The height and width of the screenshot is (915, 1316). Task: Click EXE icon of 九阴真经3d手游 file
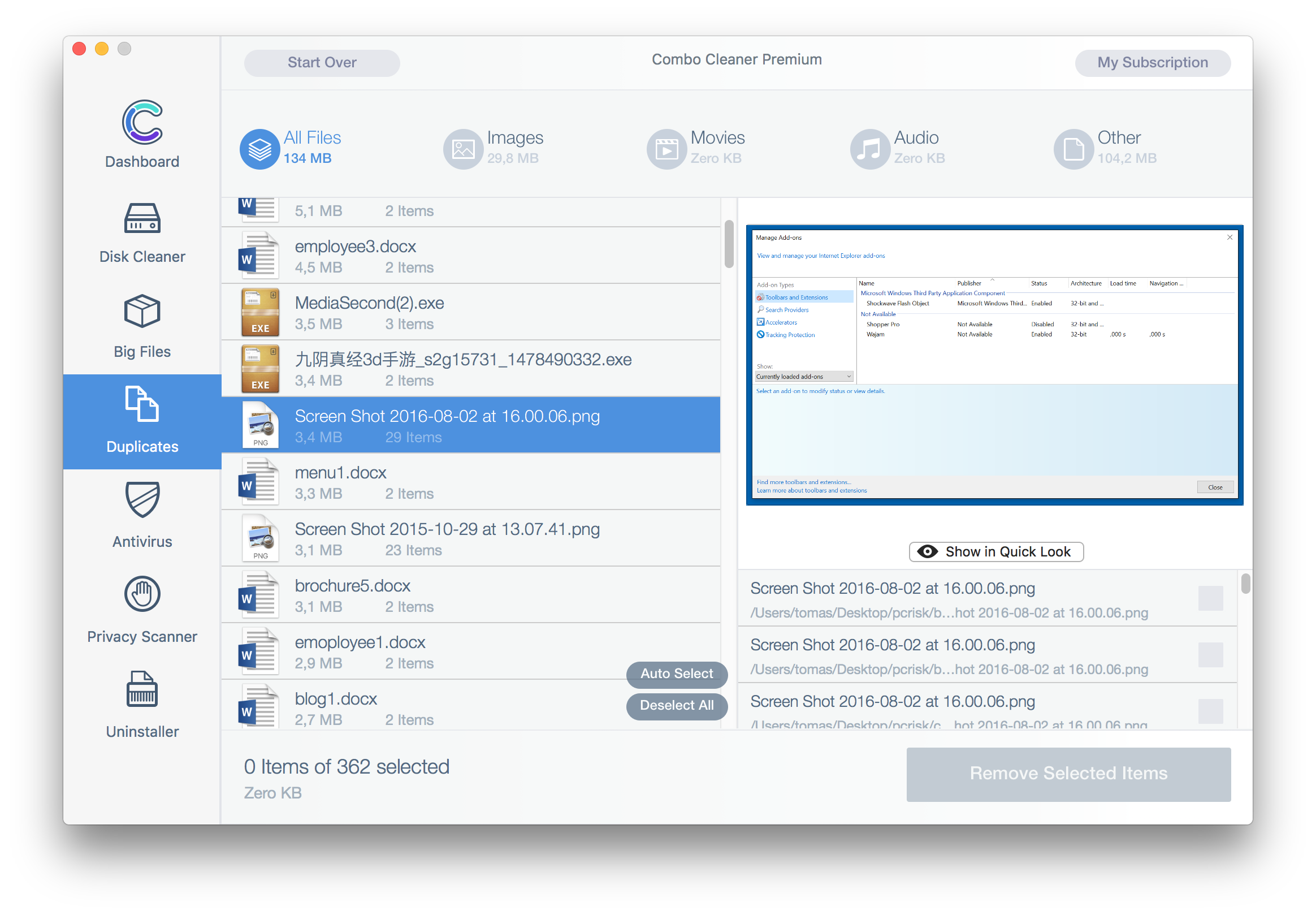click(260, 369)
